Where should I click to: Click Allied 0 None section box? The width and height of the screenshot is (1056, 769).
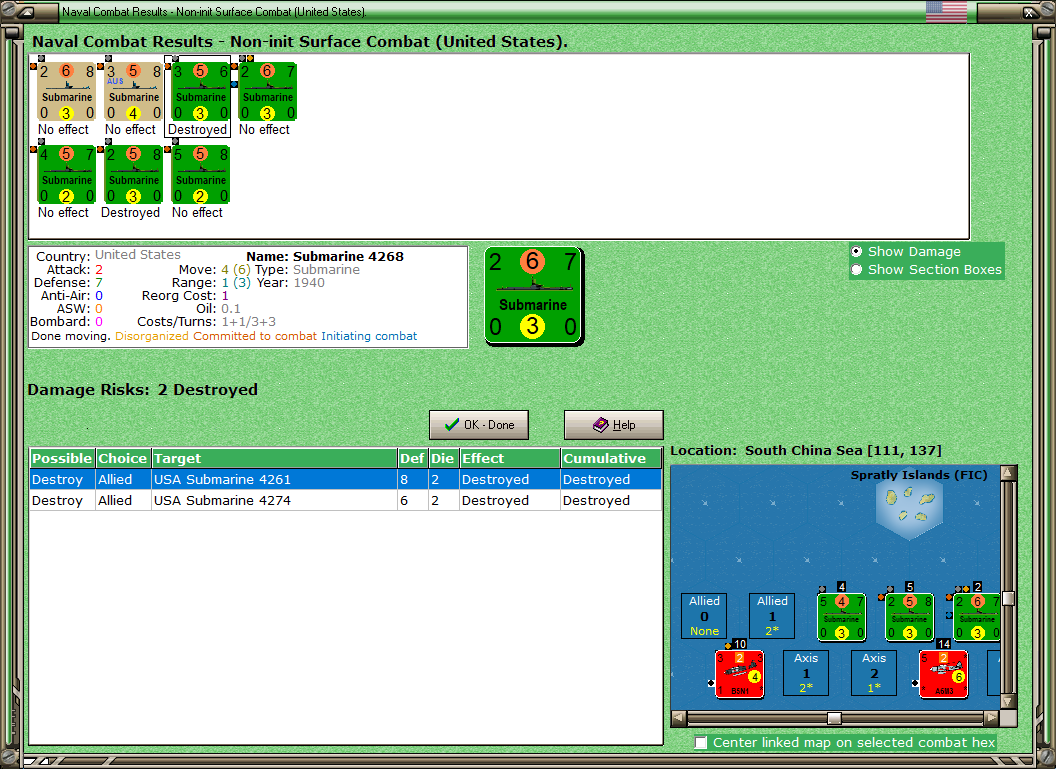point(704,615)
